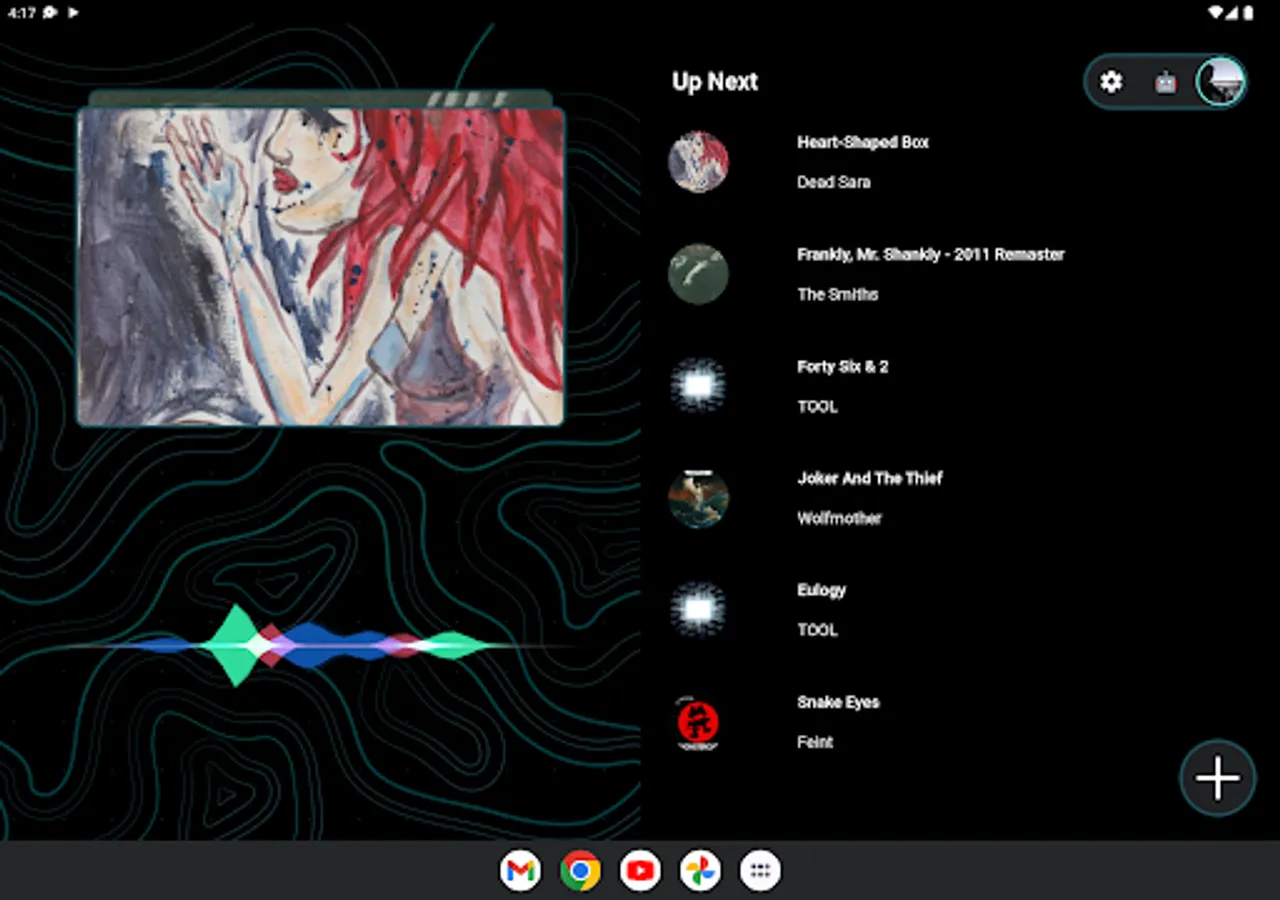This screenshot has width=1280, height=900.
Task: Open the settings gear icon
Action: click(x=1111, y=82)
